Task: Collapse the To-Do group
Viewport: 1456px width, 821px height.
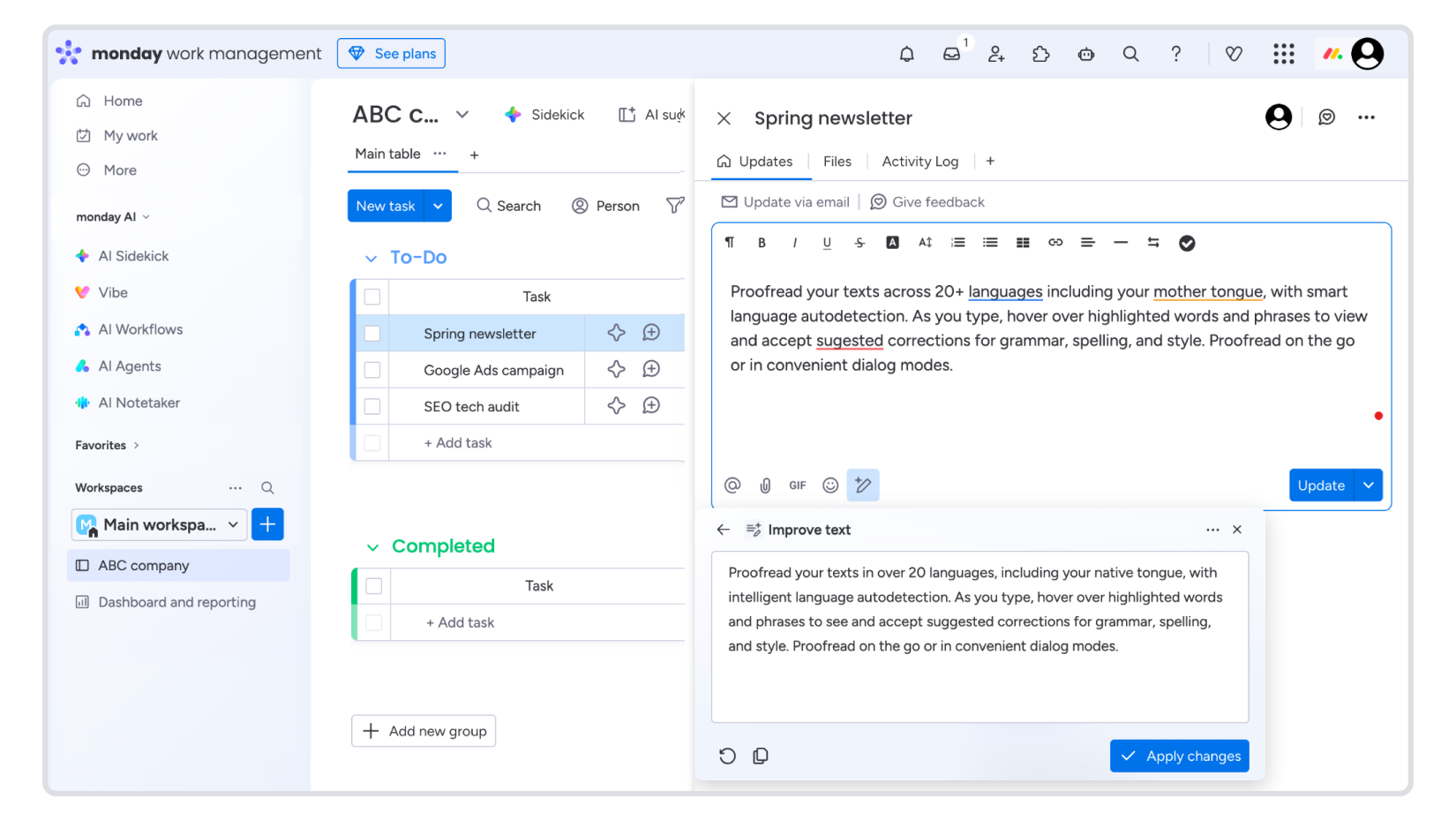Action: (x=372, y=259)
